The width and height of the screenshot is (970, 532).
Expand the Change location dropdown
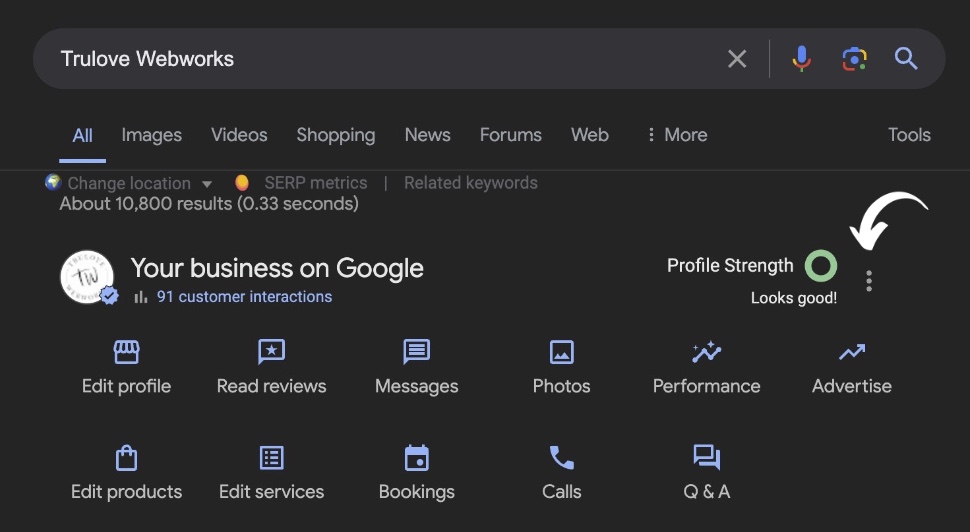coord(139,183)
